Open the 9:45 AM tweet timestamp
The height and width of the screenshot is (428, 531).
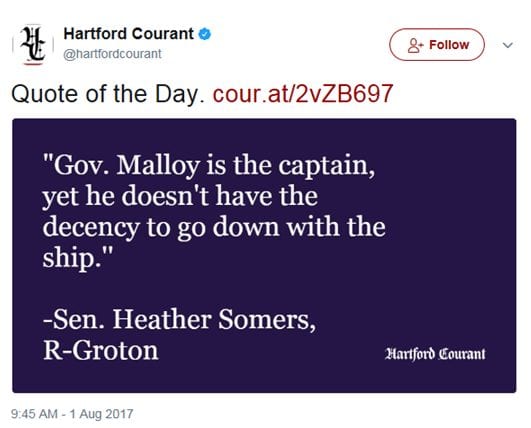click(34, 414)
